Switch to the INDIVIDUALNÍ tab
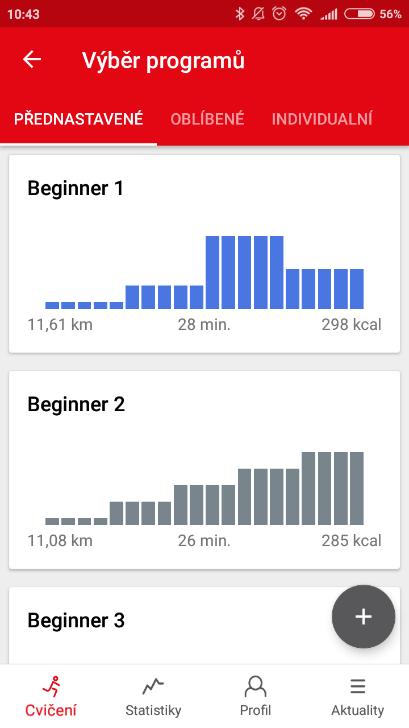Image resolution: width=409 pixels, height=728 pixels. [322, 119]
